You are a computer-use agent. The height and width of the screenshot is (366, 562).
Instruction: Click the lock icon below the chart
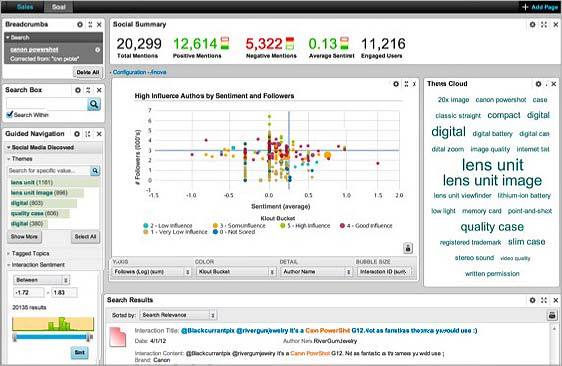tap(408, 248)
